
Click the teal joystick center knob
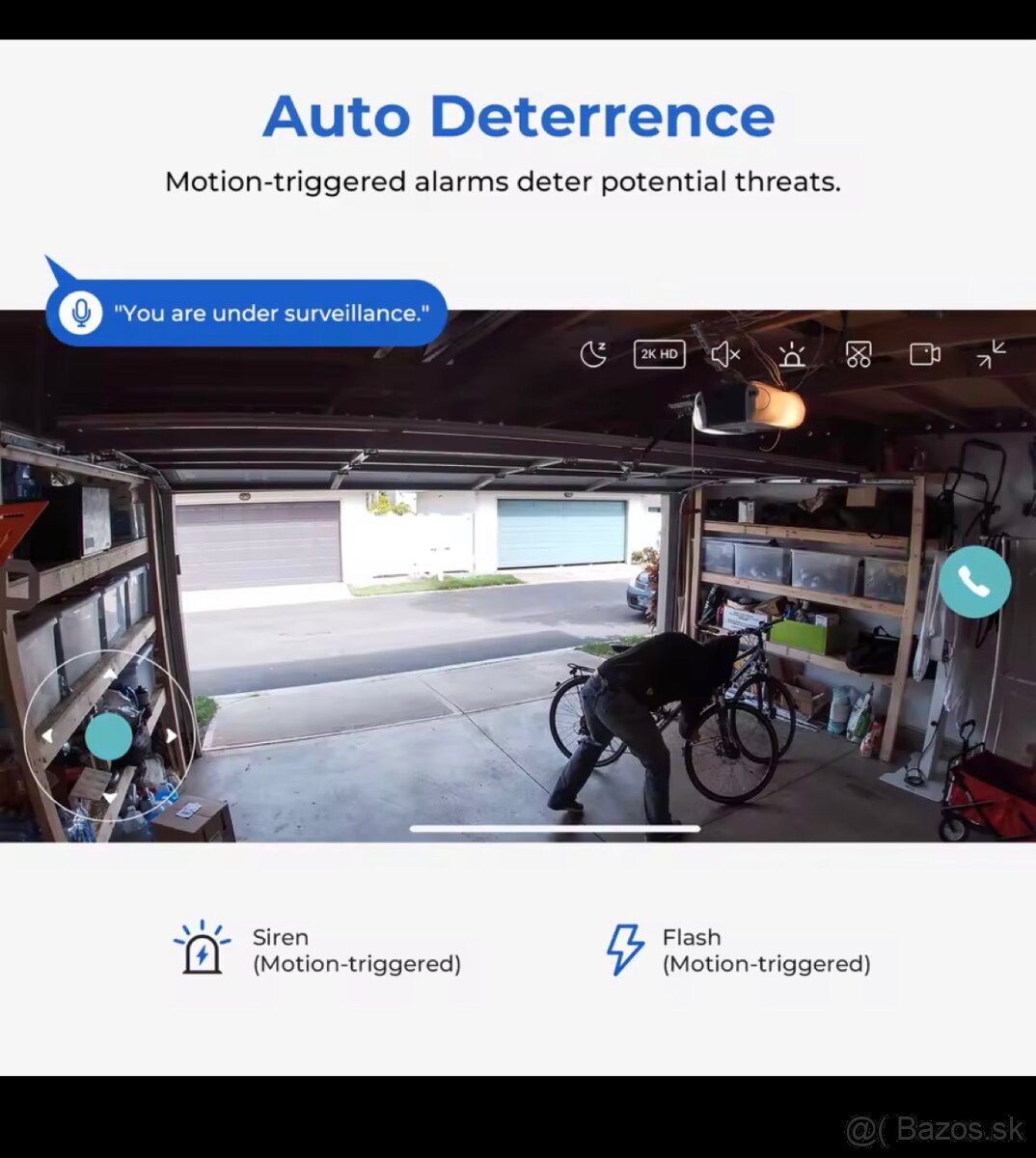(109, 736)
